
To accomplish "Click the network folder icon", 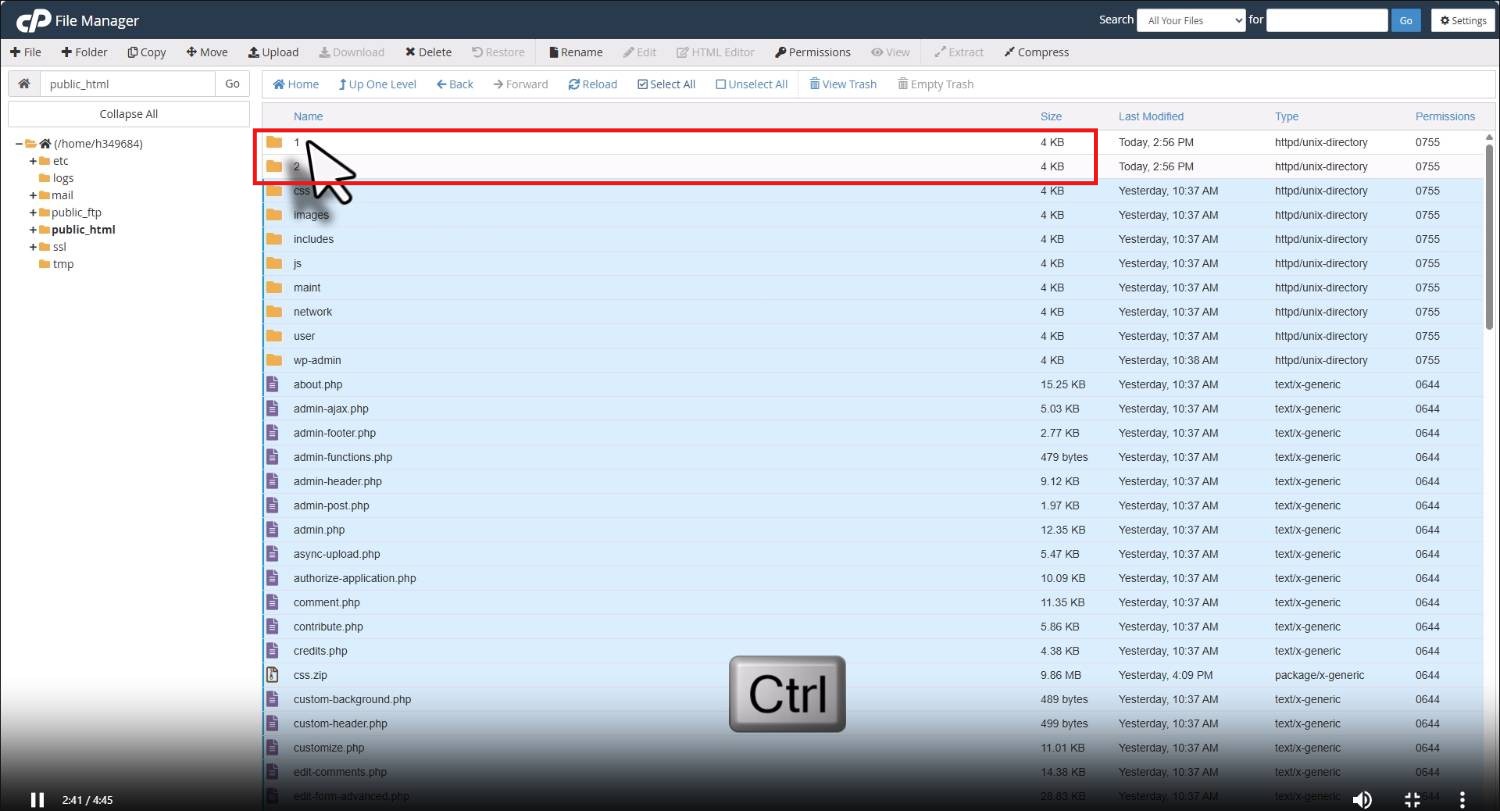I will coord(274,311).
